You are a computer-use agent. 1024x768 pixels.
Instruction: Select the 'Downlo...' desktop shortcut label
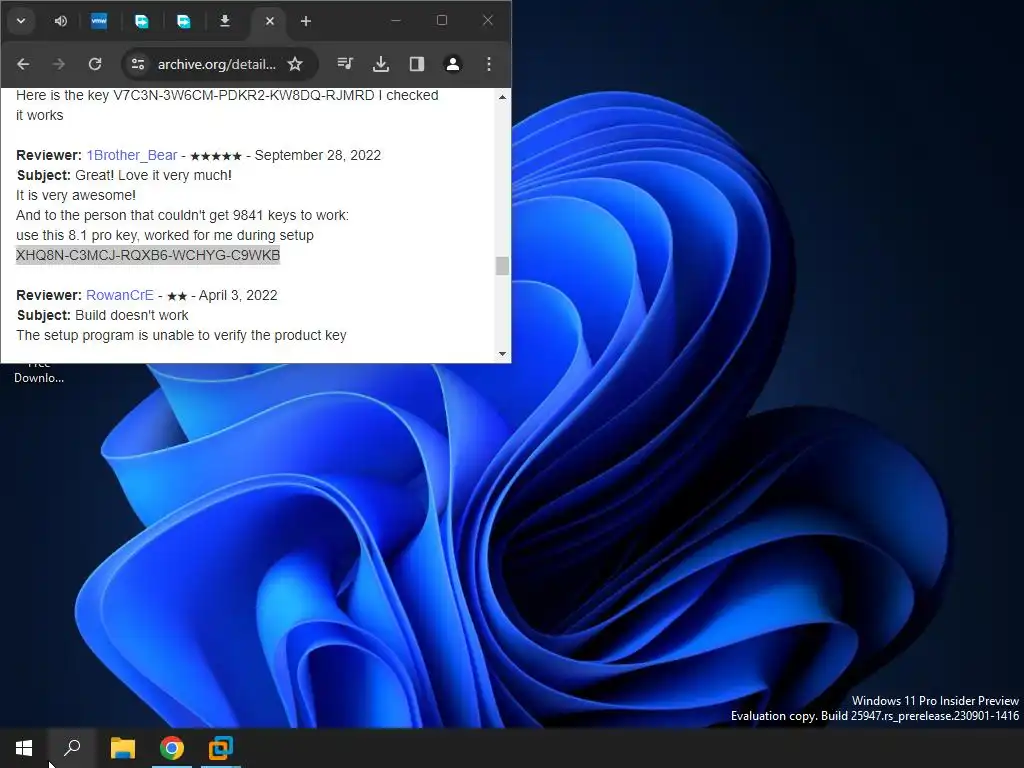(x=39, y=378)
